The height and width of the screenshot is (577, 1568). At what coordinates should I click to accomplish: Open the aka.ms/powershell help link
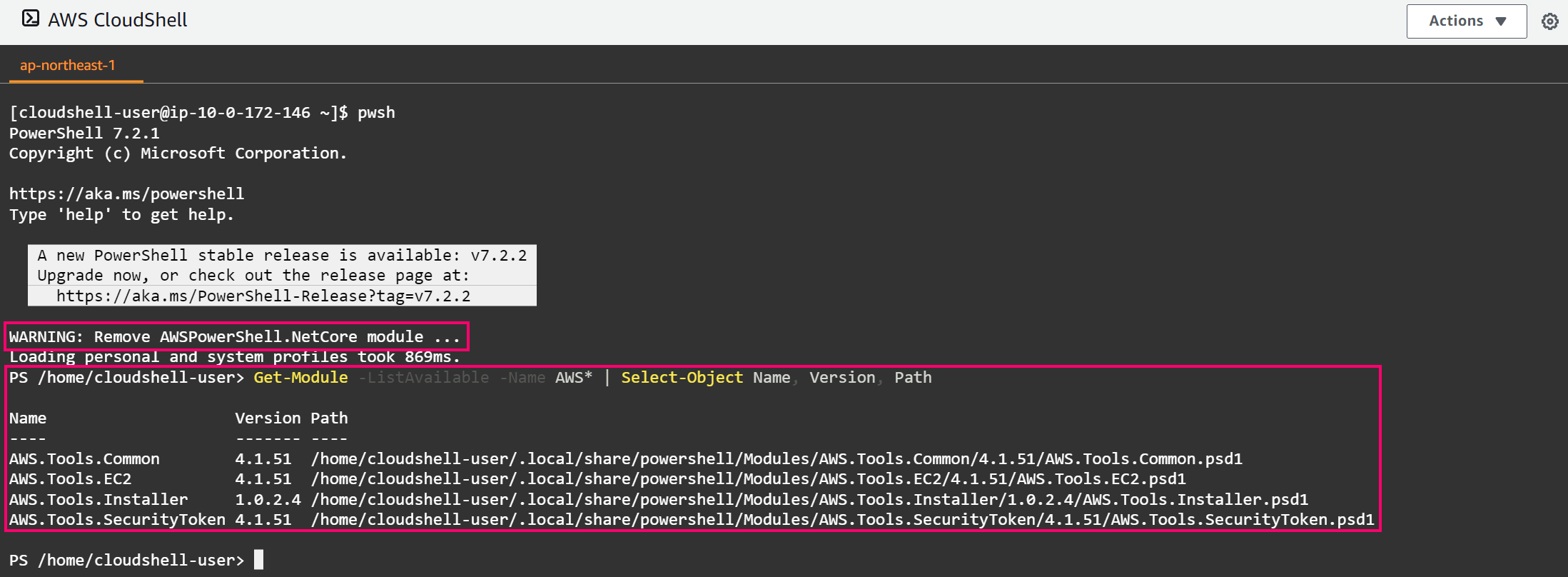click(x=126, y=194)
